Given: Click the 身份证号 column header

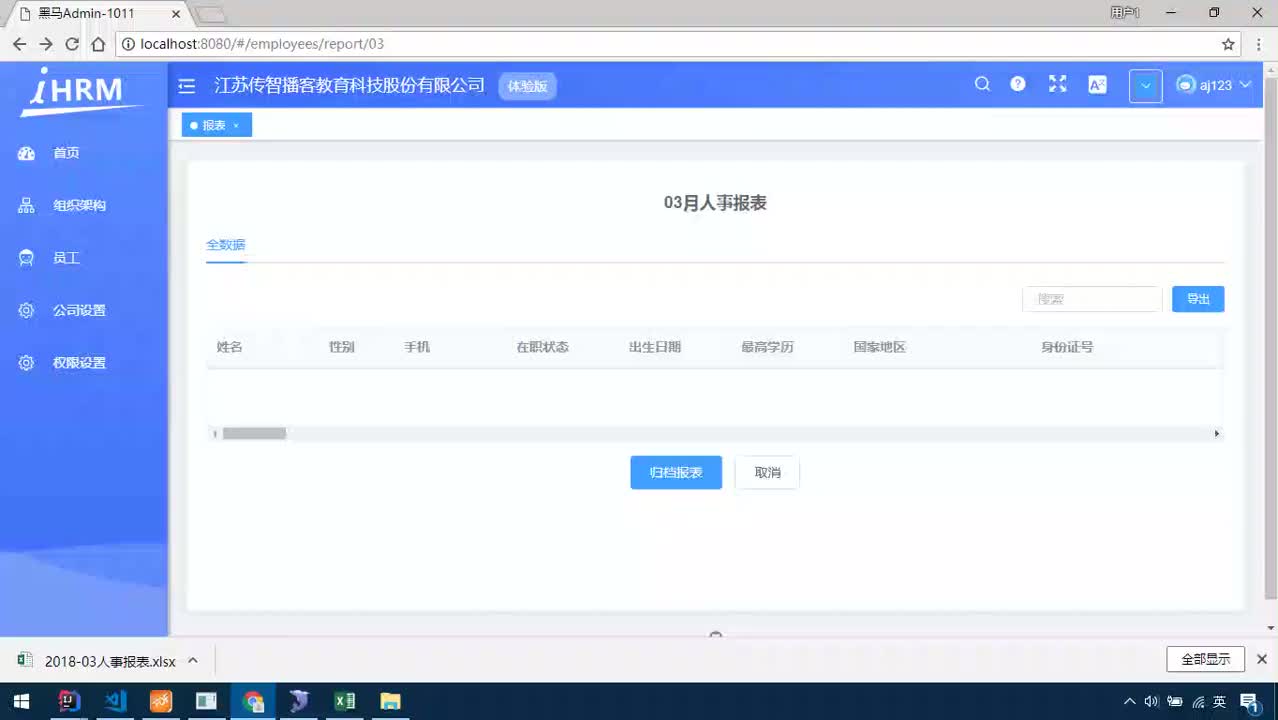Looking at the screenshot, I should [1067, 347].
